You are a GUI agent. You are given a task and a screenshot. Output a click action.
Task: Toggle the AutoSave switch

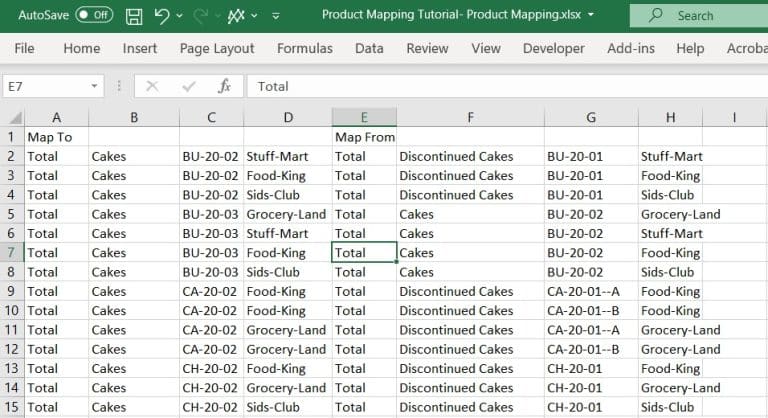pos(94,15)
